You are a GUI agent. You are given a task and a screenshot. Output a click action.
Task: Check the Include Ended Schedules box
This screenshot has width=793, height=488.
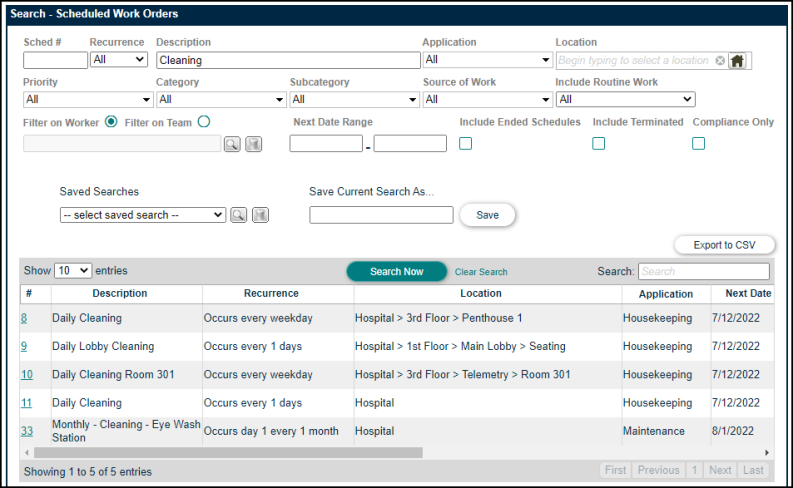[465, 144]
